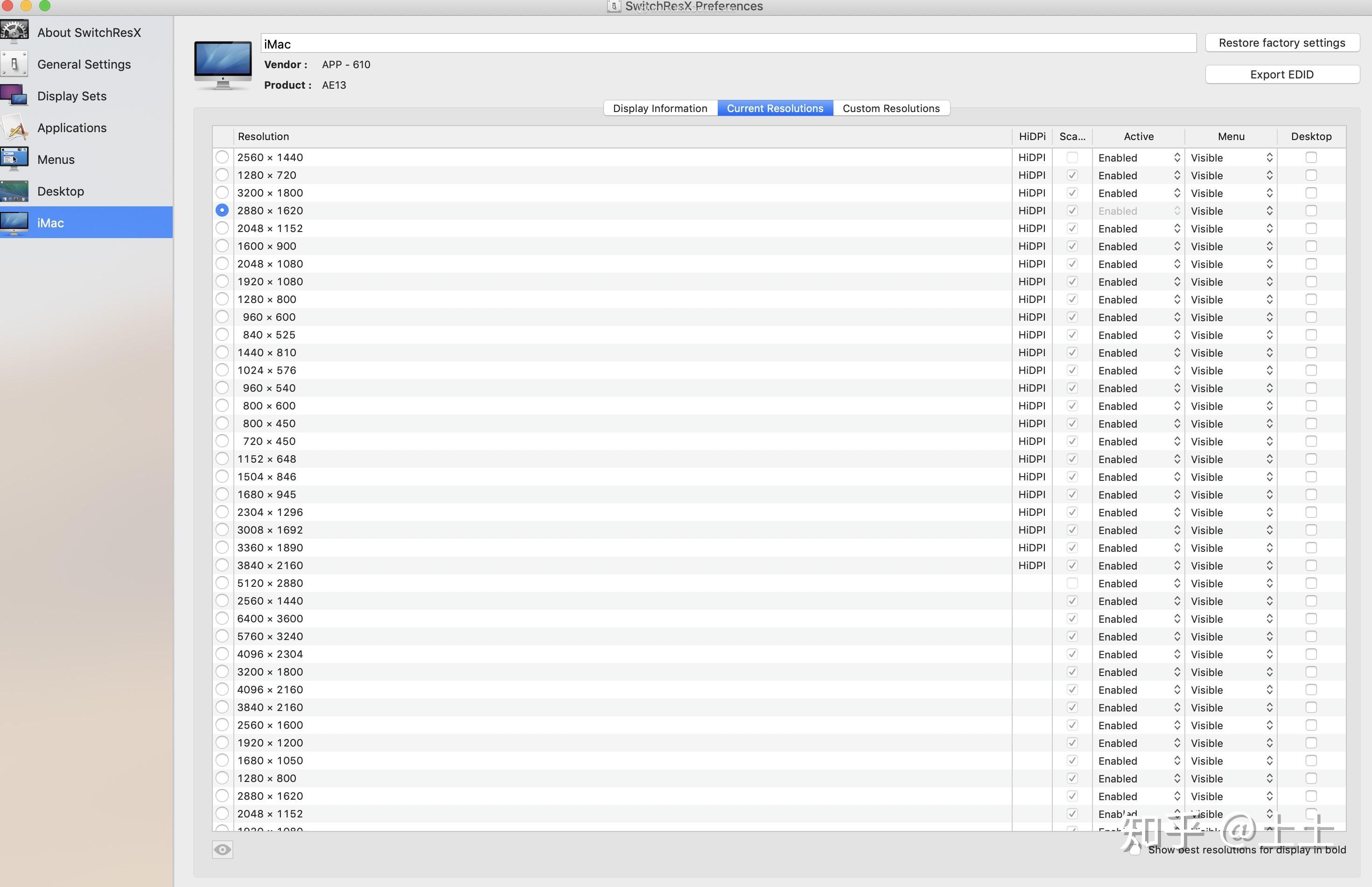This screenshot has height=887, width=1372.
Task: Tick the Desktop checkbox for the first 2560 × 1440 row
Action: tap(1311, 157)
